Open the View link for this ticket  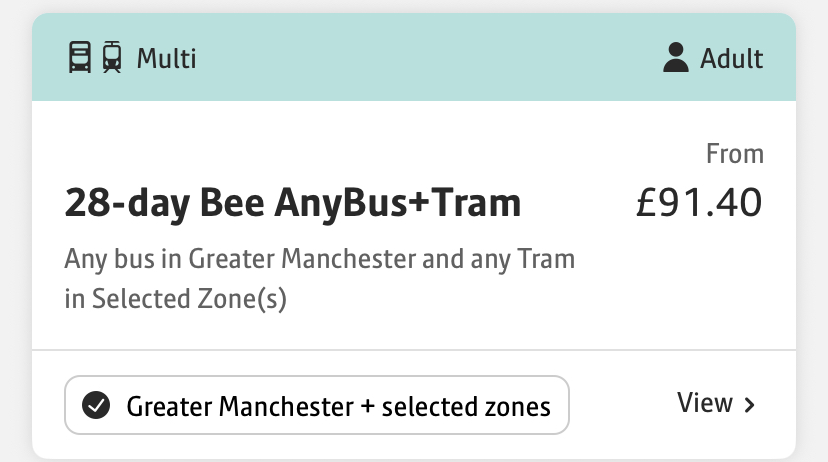pyautogui.click(x=716, y=403)
